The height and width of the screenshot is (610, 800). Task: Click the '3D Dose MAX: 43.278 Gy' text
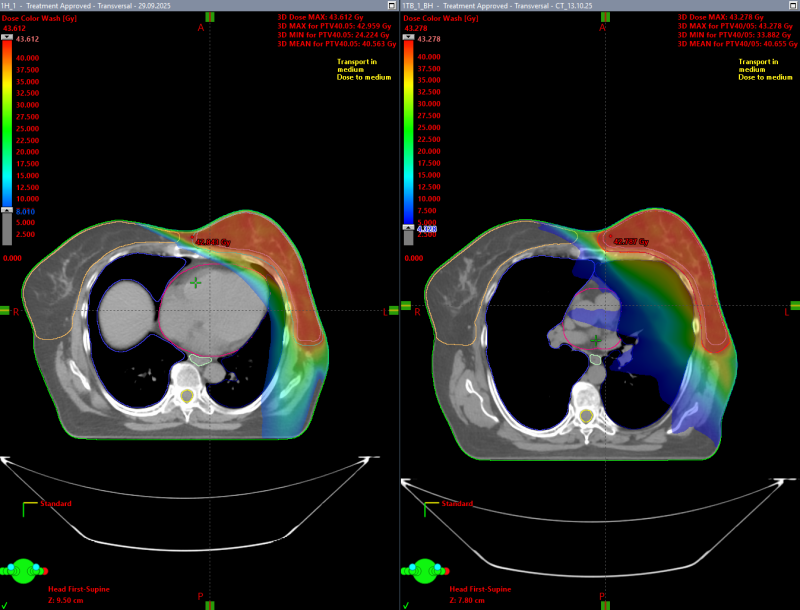(720, 18)
